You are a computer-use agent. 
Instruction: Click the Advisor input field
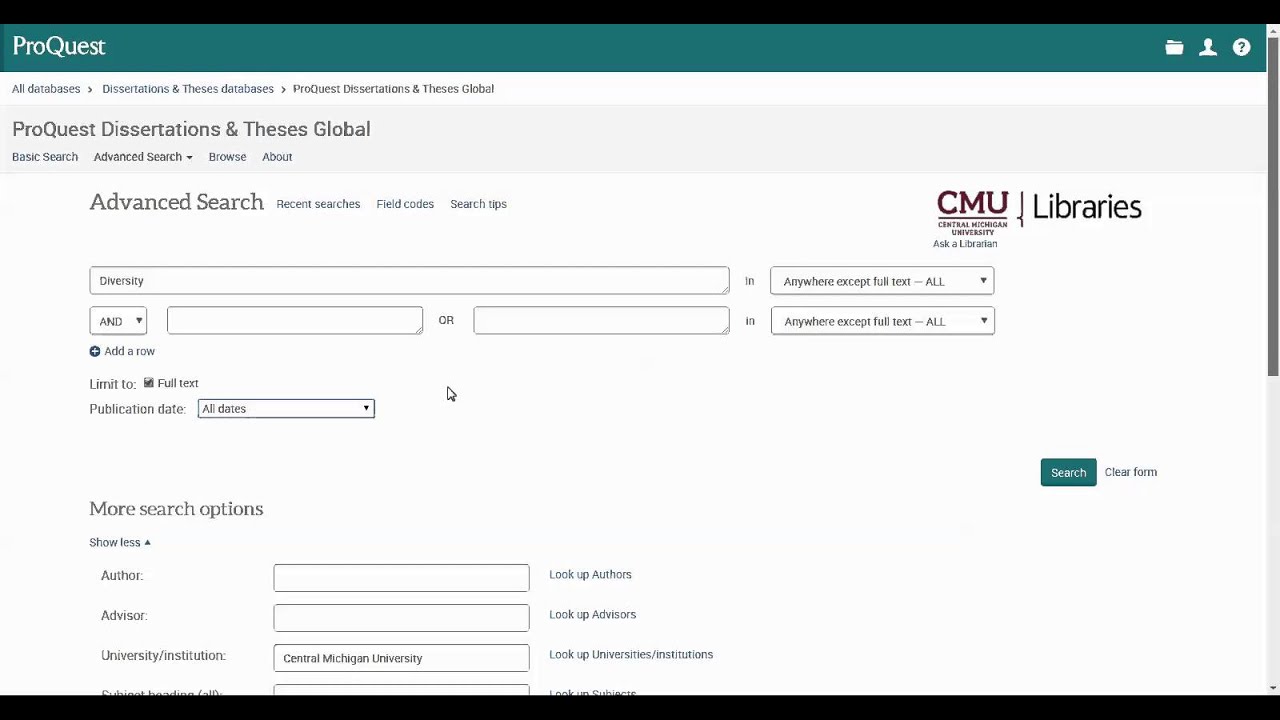coord(401,617)
